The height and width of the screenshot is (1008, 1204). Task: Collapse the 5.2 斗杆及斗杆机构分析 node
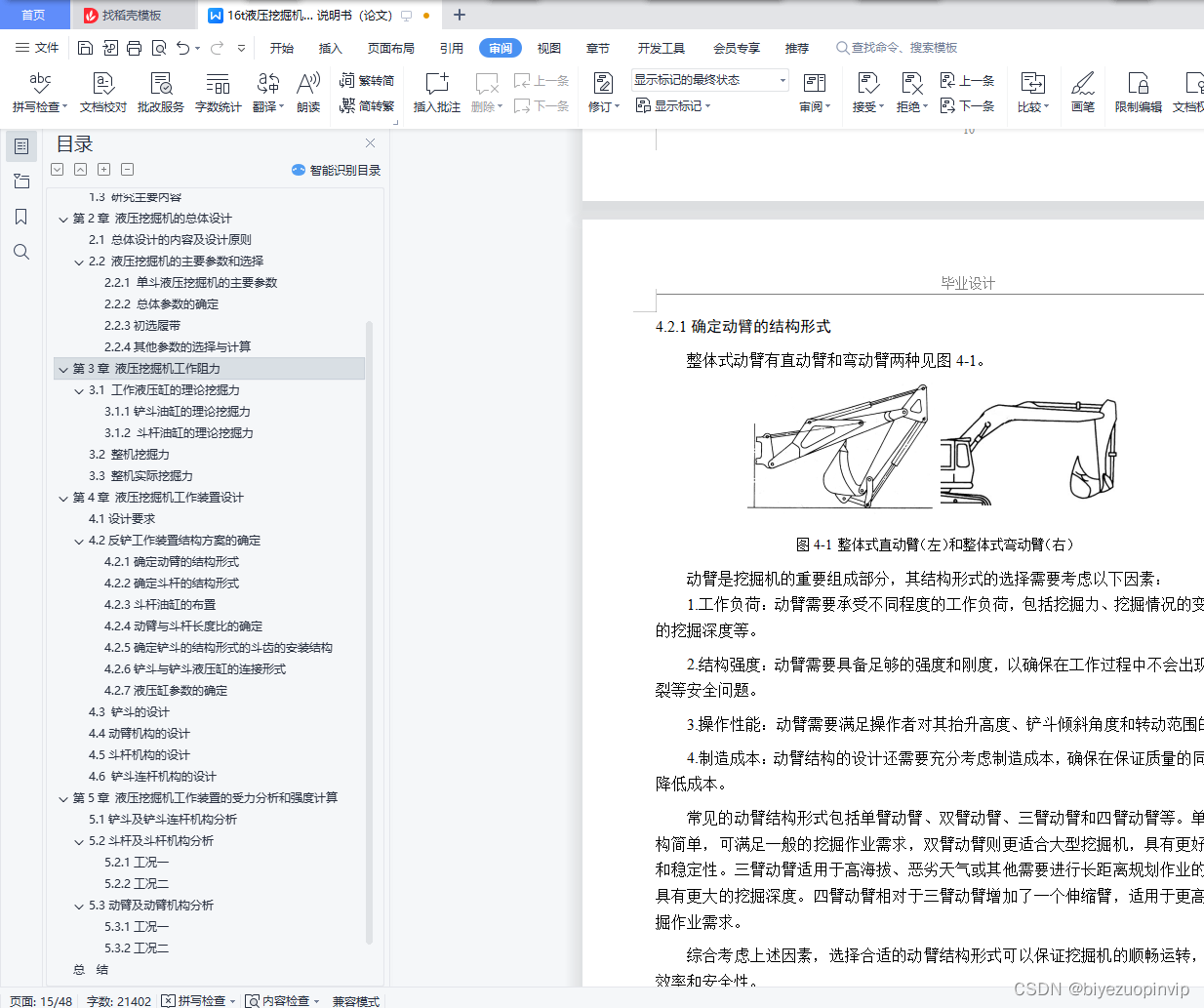79,842
